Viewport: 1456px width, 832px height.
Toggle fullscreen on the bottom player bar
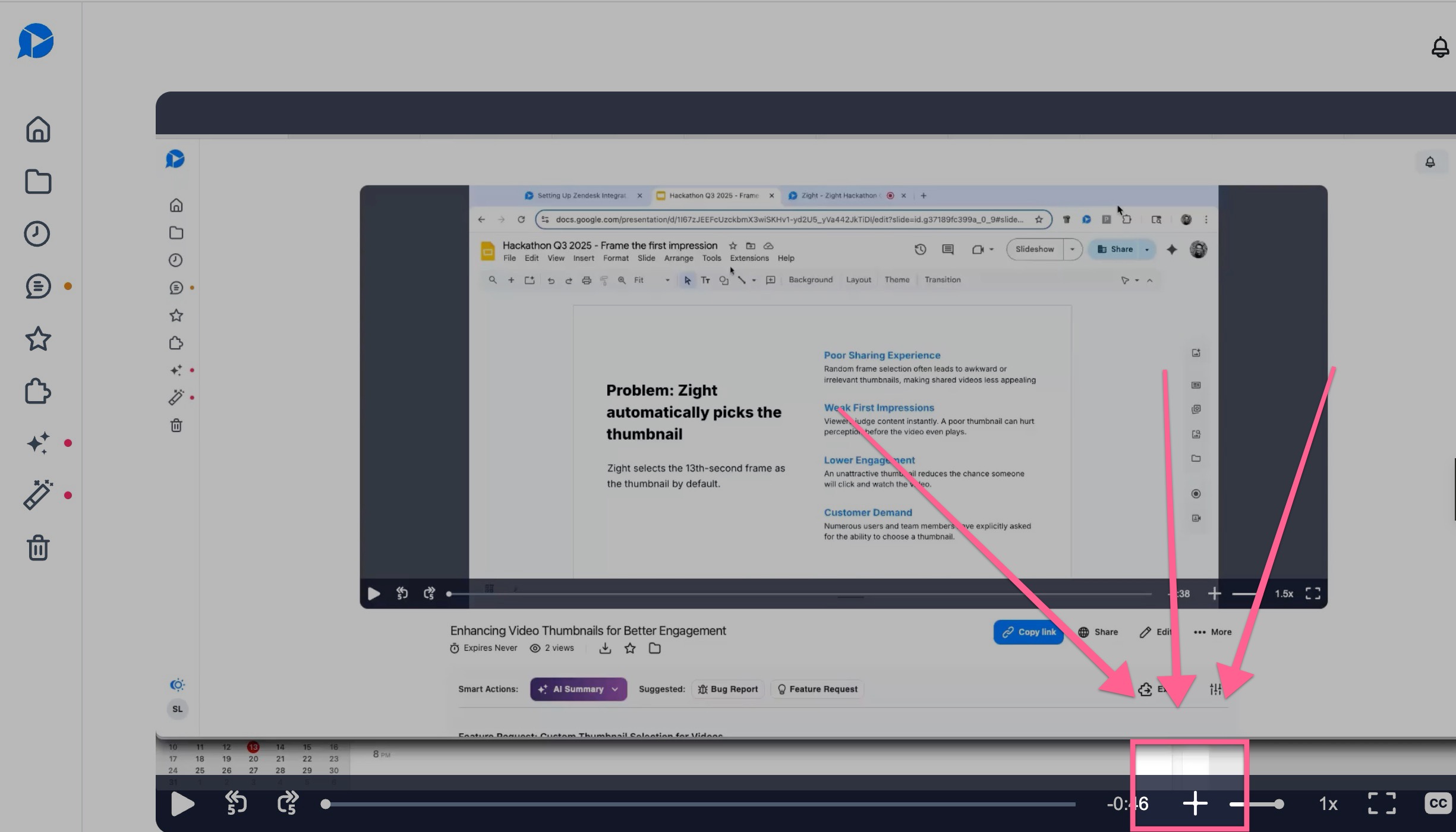click(x=1382, y=803)
